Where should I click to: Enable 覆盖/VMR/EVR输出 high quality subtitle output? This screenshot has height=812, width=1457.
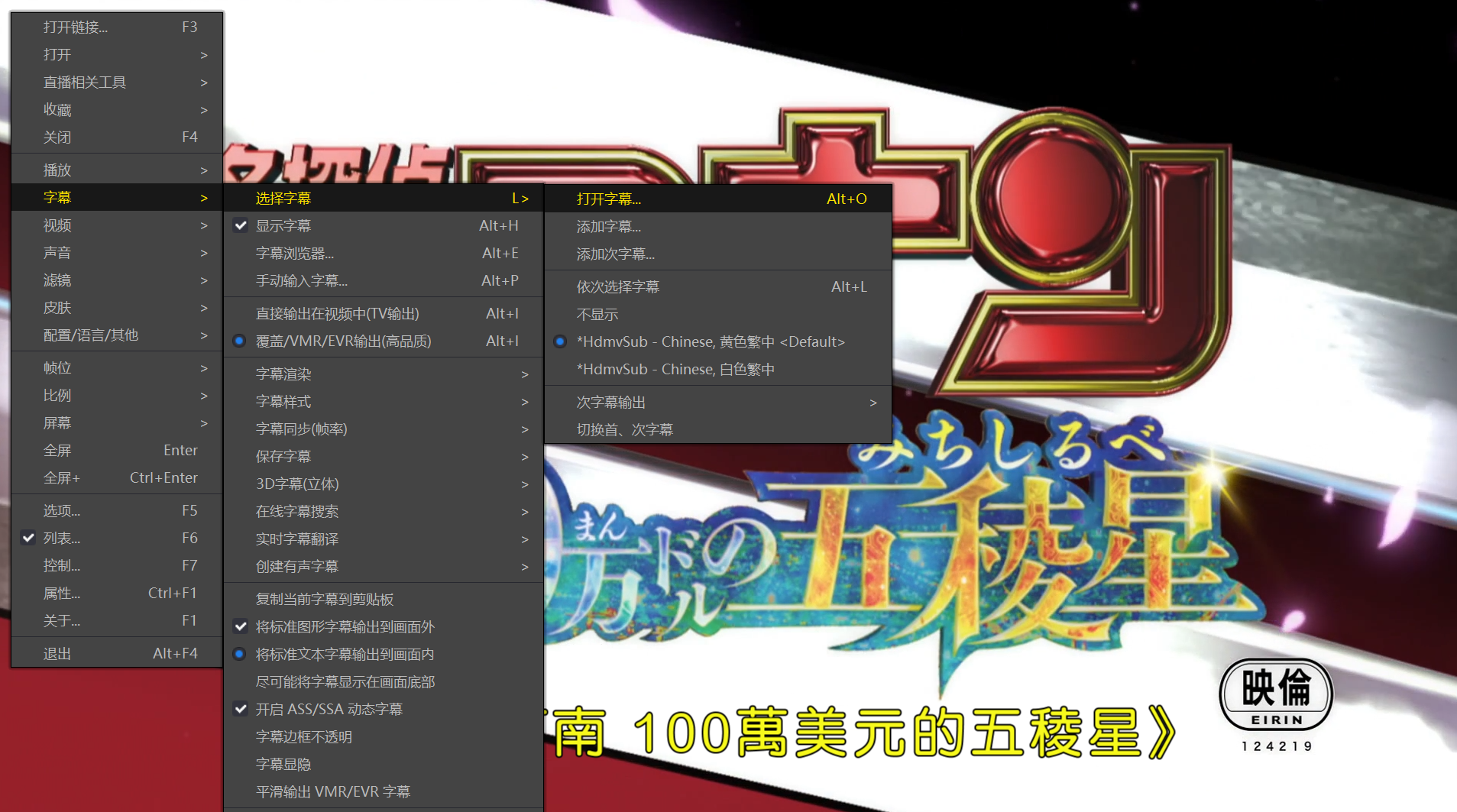[x=345, y=341]
